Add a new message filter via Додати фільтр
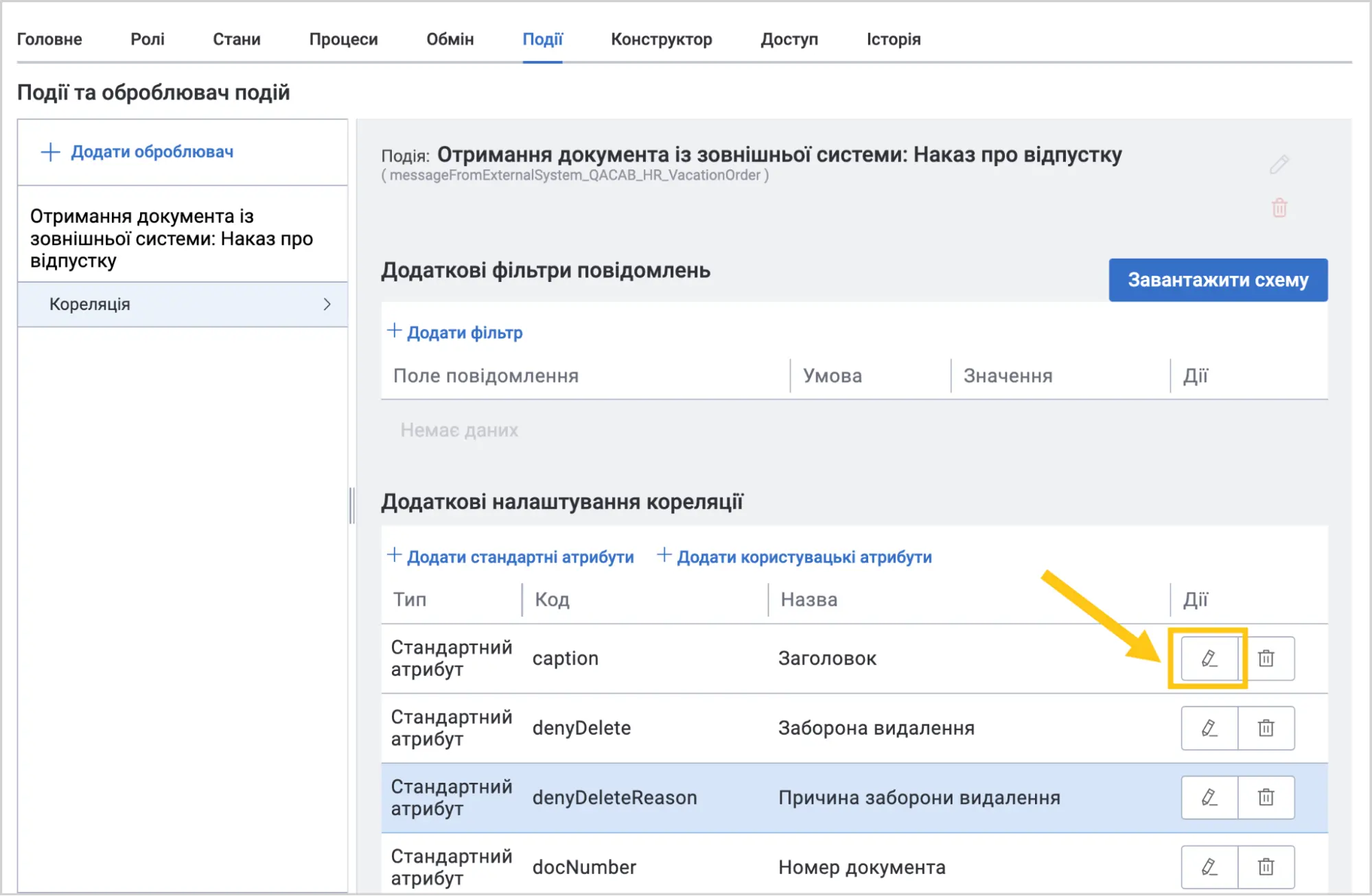The image size is (1372, 896). pos(455,333)
